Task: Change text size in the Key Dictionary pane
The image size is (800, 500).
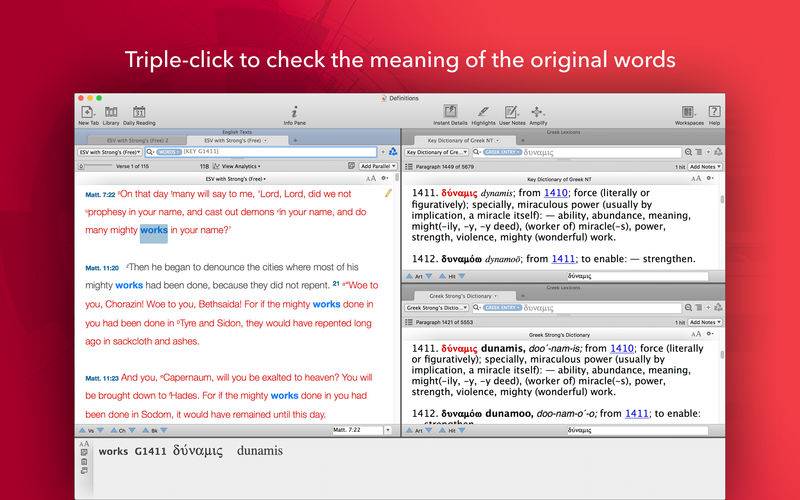Action: [x=696, y=179]
